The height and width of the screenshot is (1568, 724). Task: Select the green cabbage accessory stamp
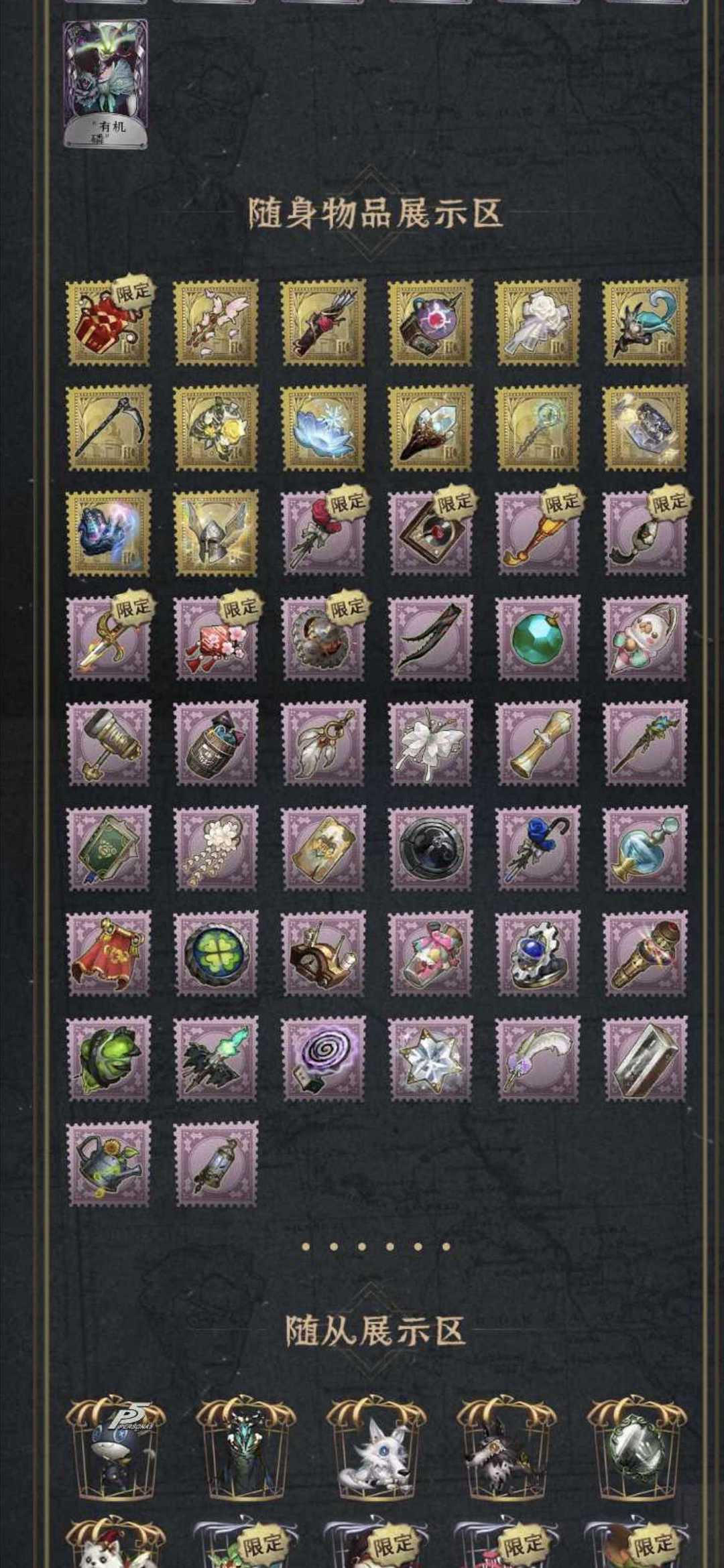(109, 1058)
